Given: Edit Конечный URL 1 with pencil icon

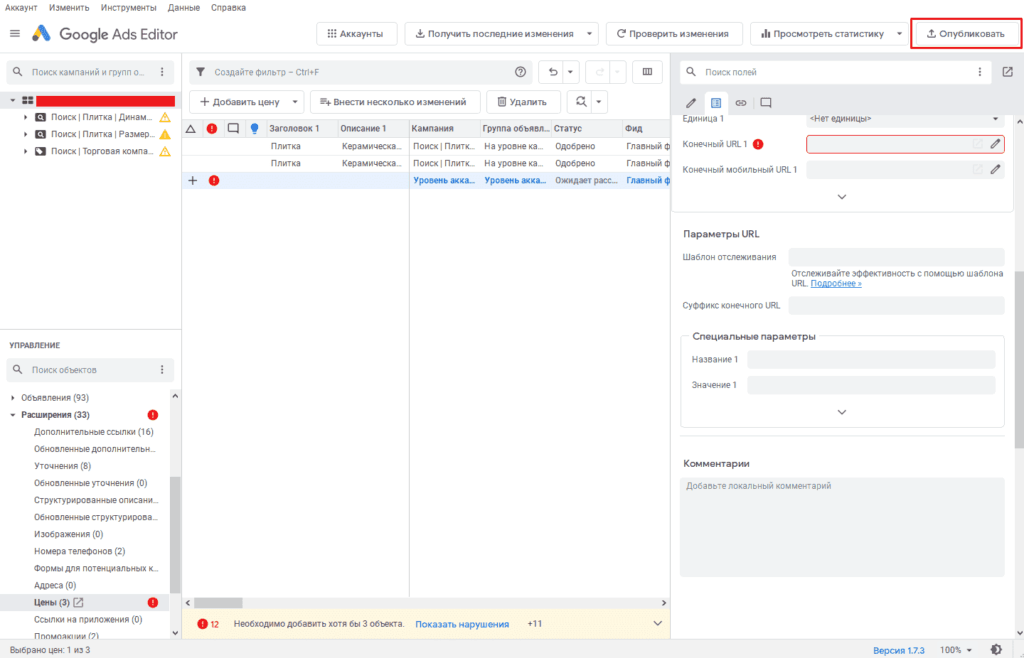Looking at the screenshot, I should (x=995, y=144).
